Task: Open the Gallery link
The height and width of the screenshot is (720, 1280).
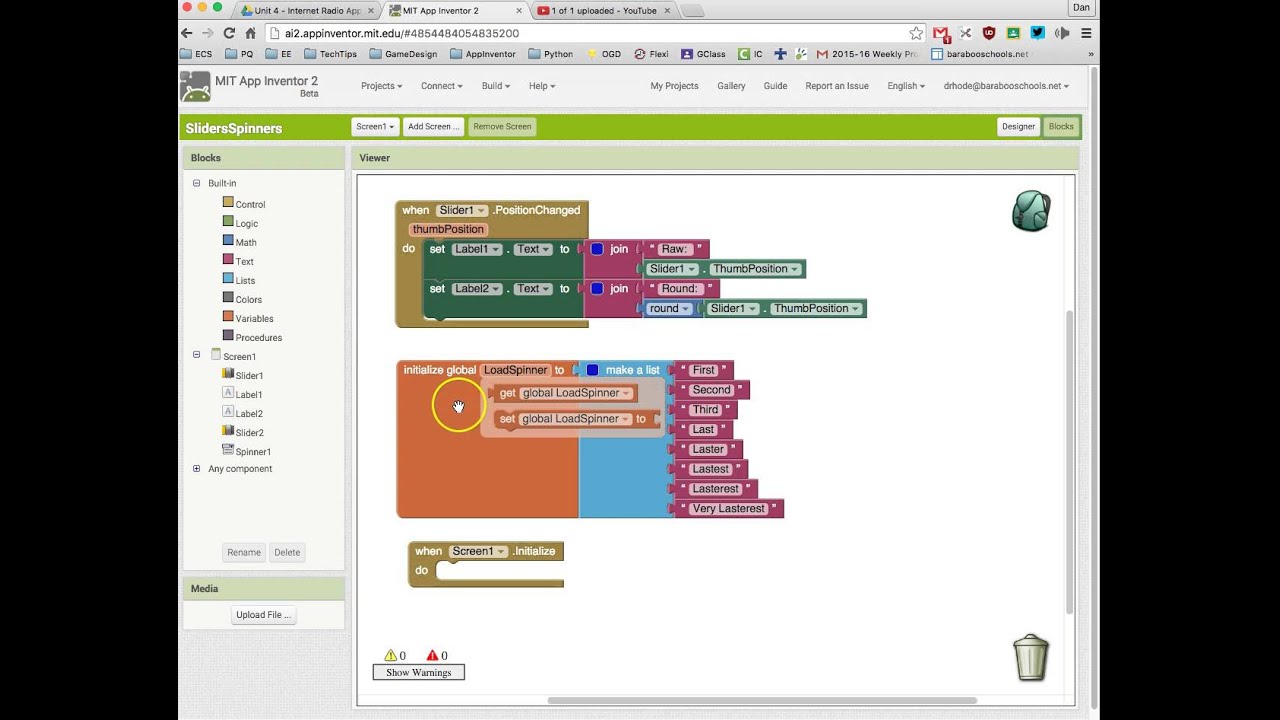Action: point(731,86)
